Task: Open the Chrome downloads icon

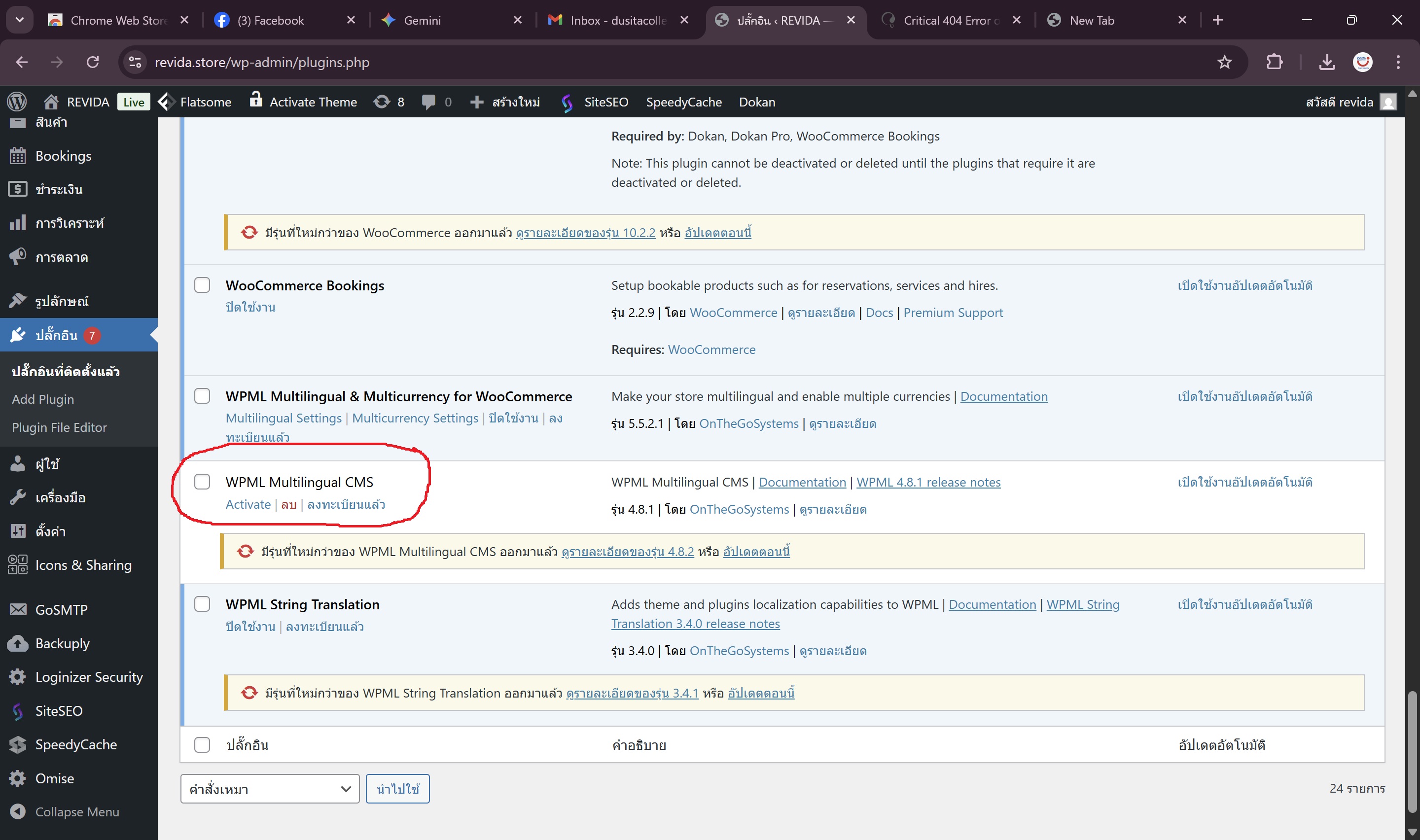Action: [1327, 62]
